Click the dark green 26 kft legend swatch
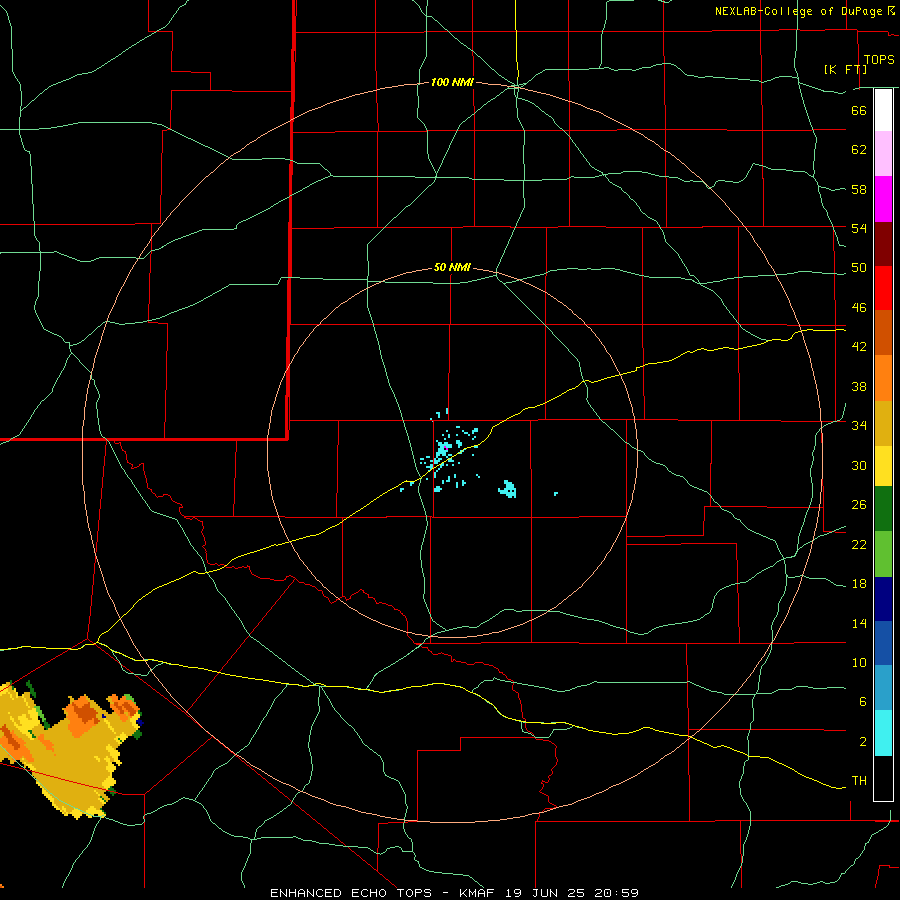900x900 pixels. coord(883,509)
